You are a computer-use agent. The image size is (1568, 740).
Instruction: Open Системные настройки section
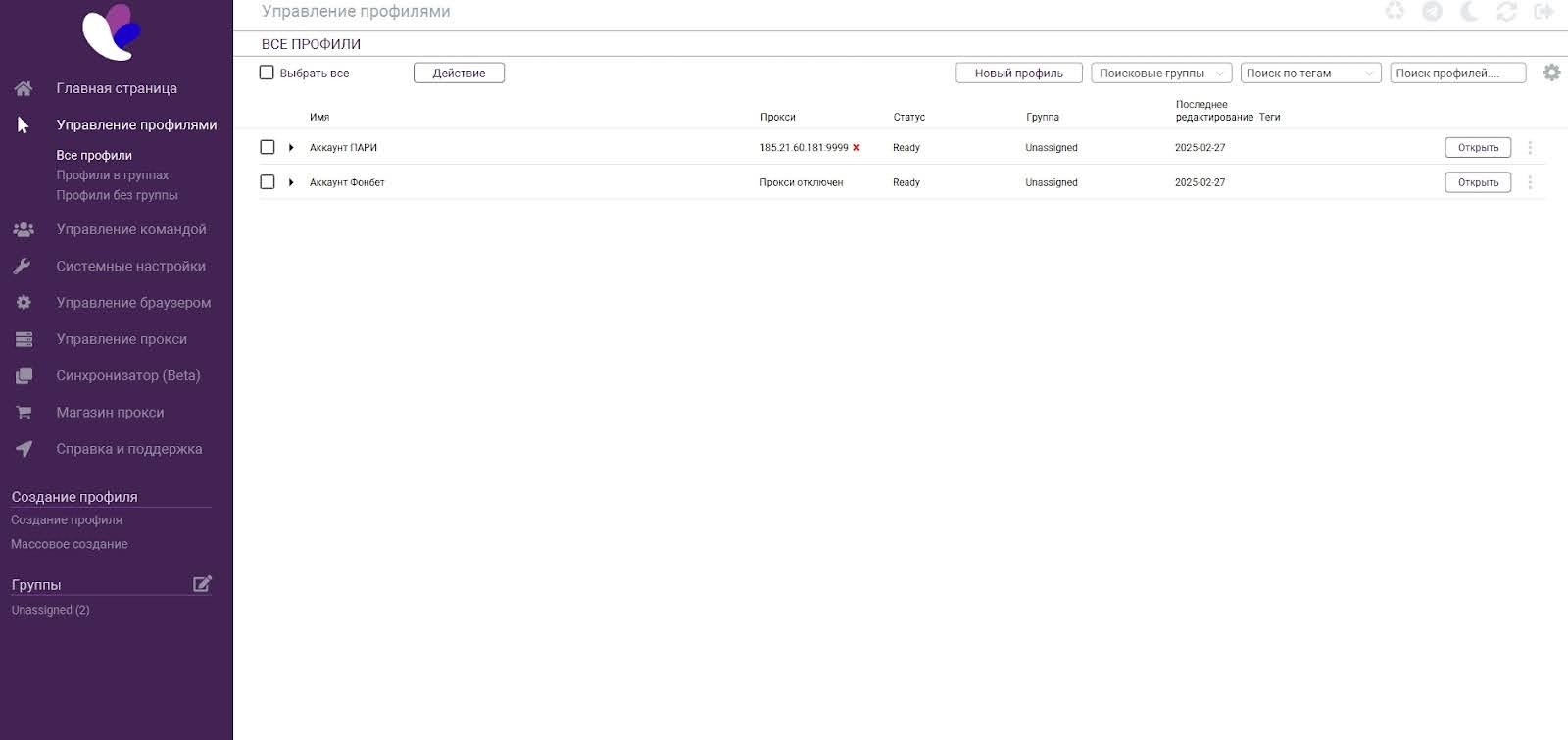(x=131, y=266)
